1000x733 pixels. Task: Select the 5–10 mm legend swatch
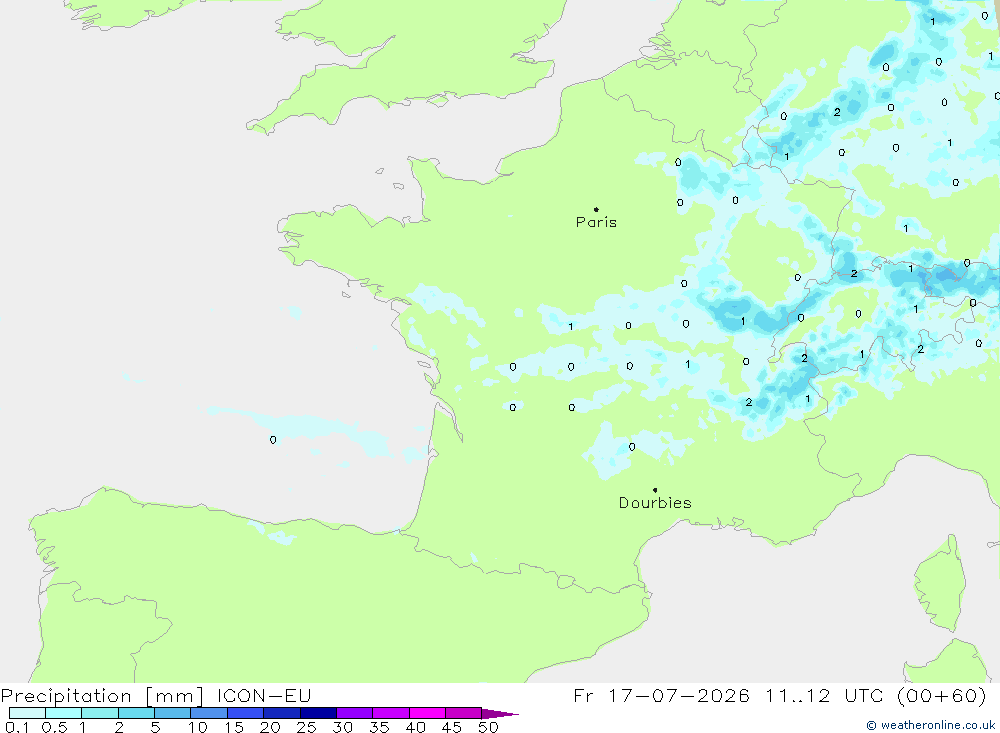coord(173,713)
